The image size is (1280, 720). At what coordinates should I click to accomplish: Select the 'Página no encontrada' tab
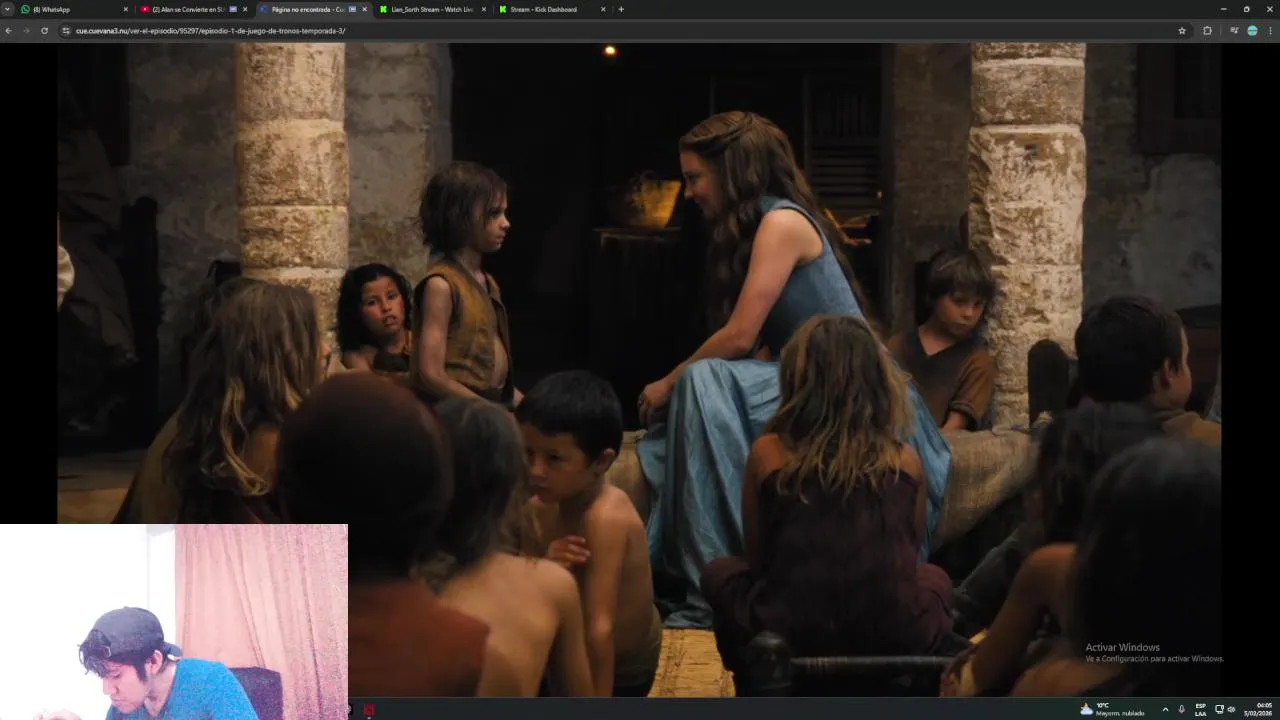[x=312, y=9]
